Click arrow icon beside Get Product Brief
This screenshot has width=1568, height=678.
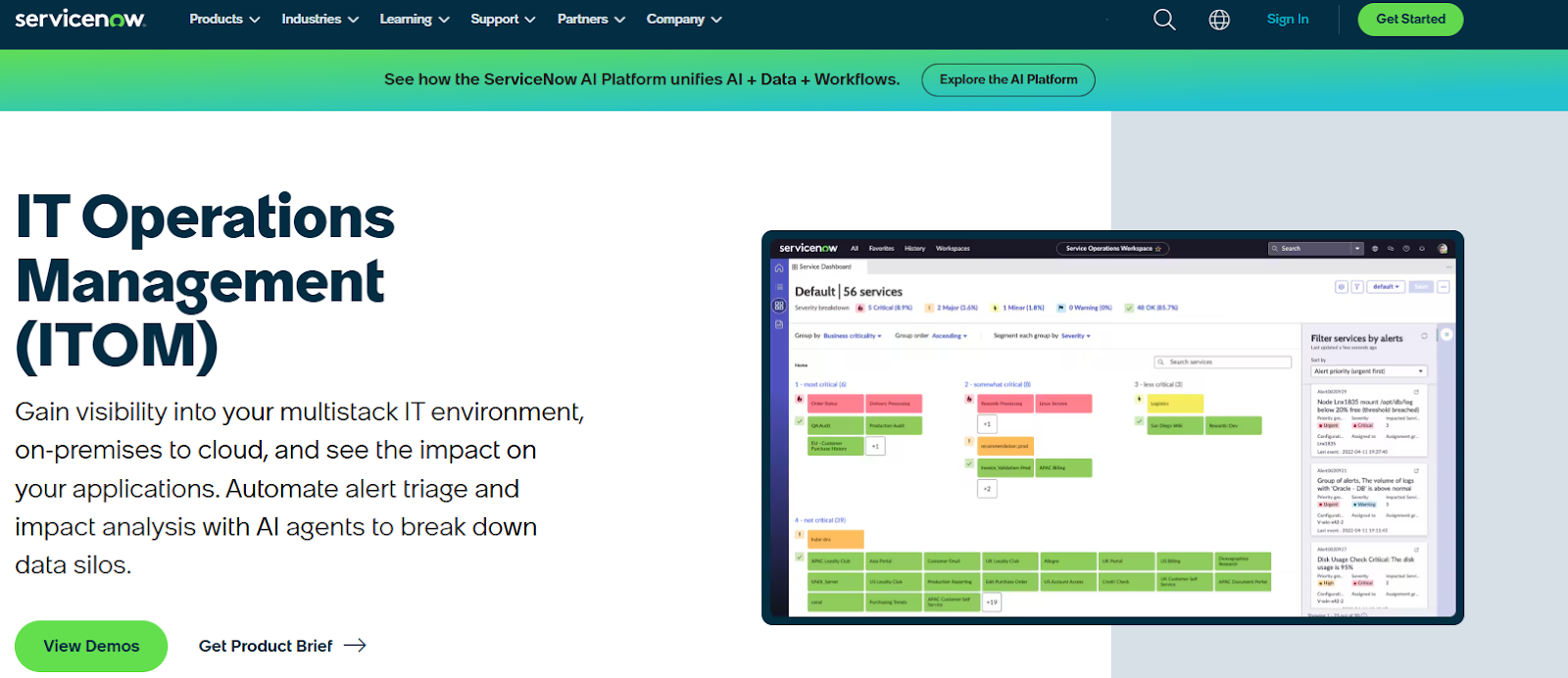[x=355, y=646]
